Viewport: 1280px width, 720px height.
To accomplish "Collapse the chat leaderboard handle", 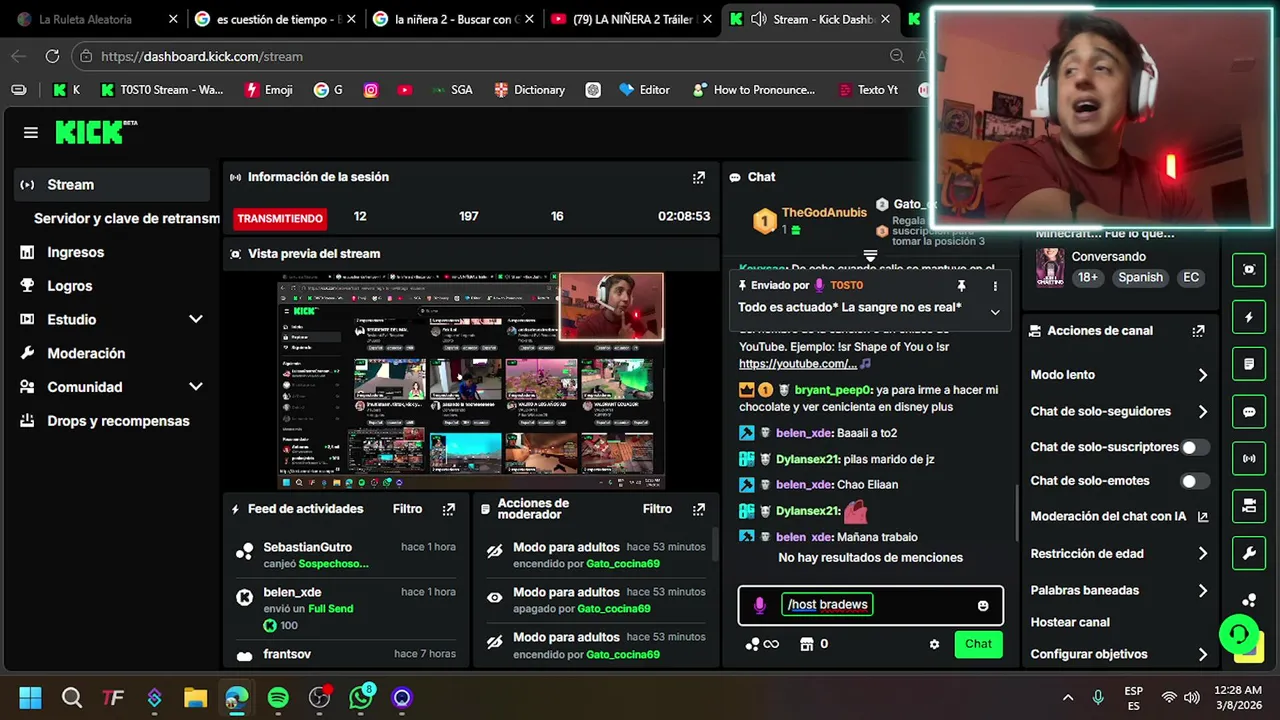I will (x=870, y=256).
